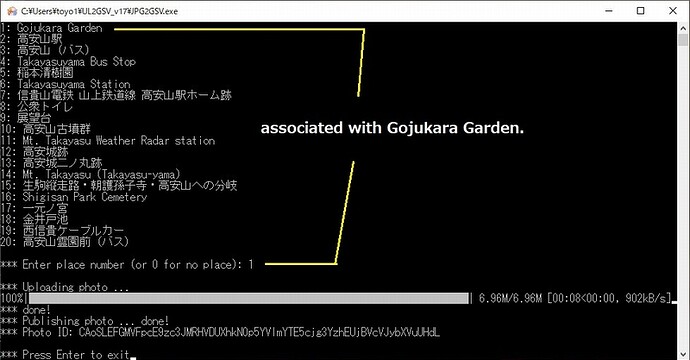
Task: Close the JPG2GSV.exe window
Action: click(x=673, y=11)
